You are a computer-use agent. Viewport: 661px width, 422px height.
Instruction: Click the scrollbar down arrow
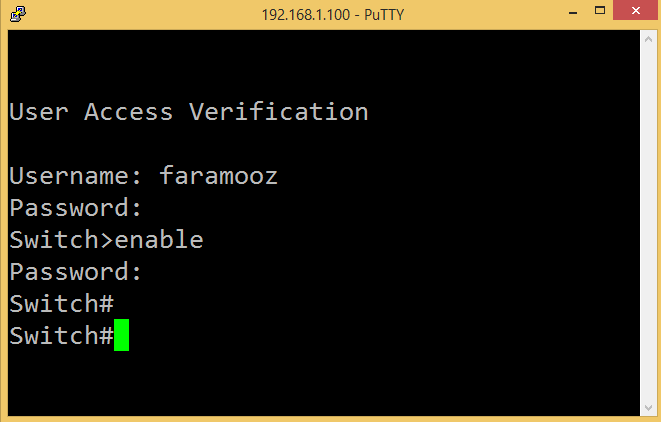[648, 408]
